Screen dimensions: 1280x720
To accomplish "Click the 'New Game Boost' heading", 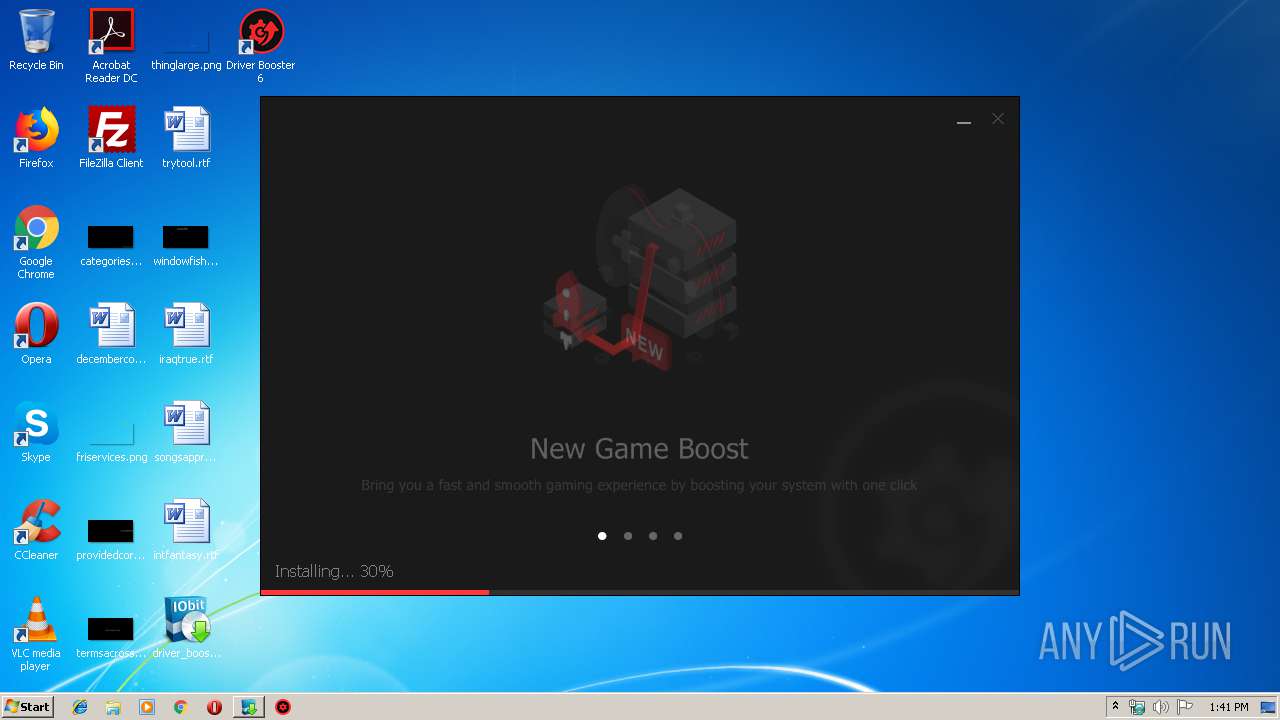I will point(639,449).
